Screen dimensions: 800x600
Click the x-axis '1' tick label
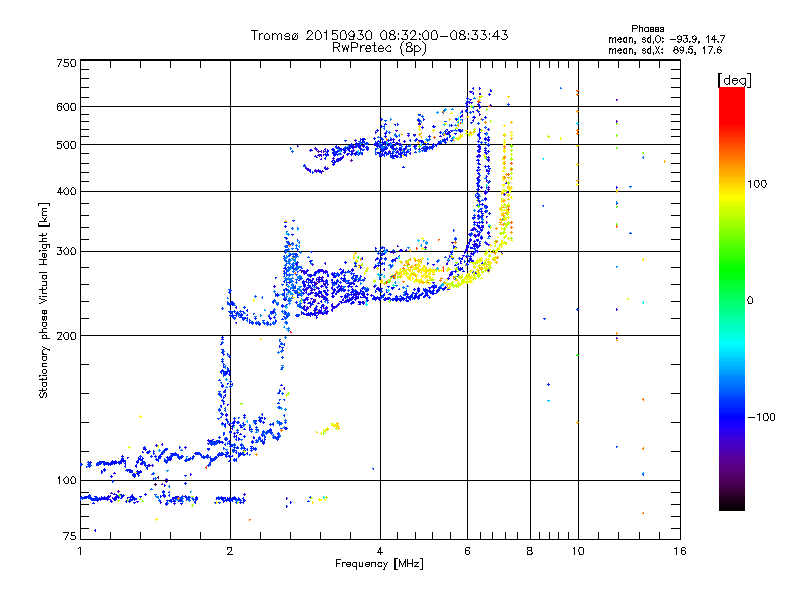coord(80,551)
